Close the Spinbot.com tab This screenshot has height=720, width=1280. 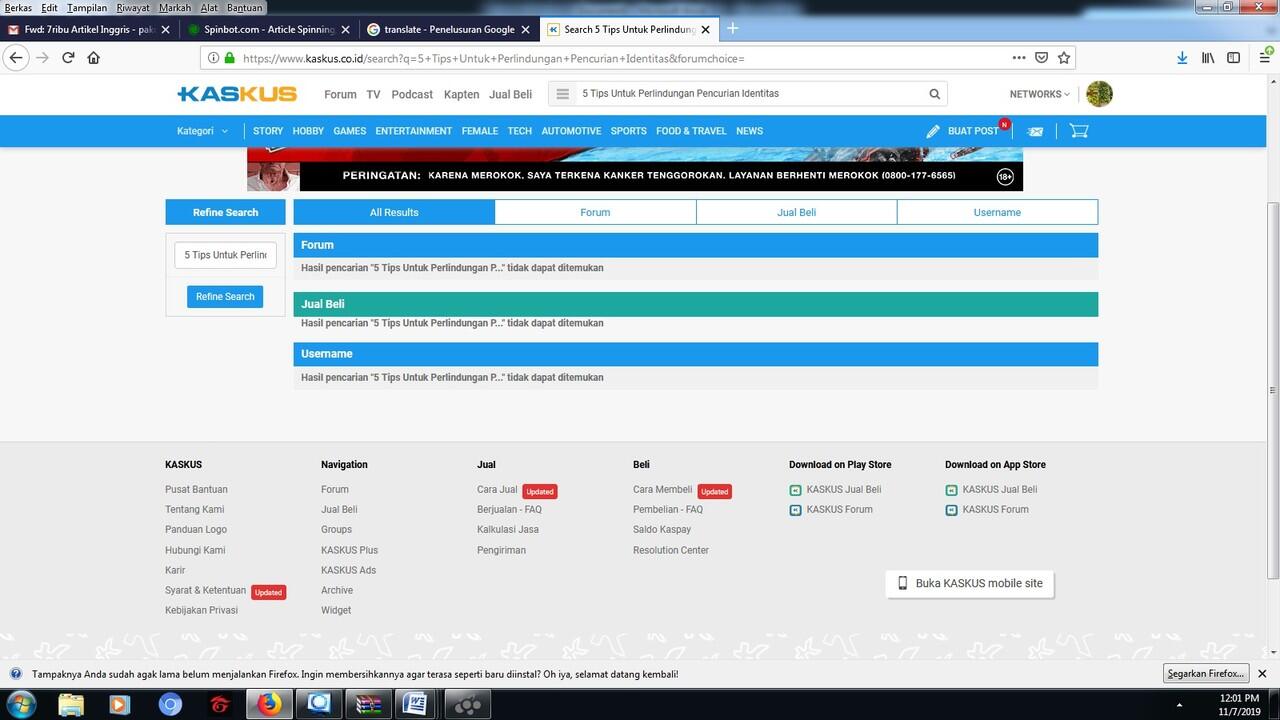[345, 30]
